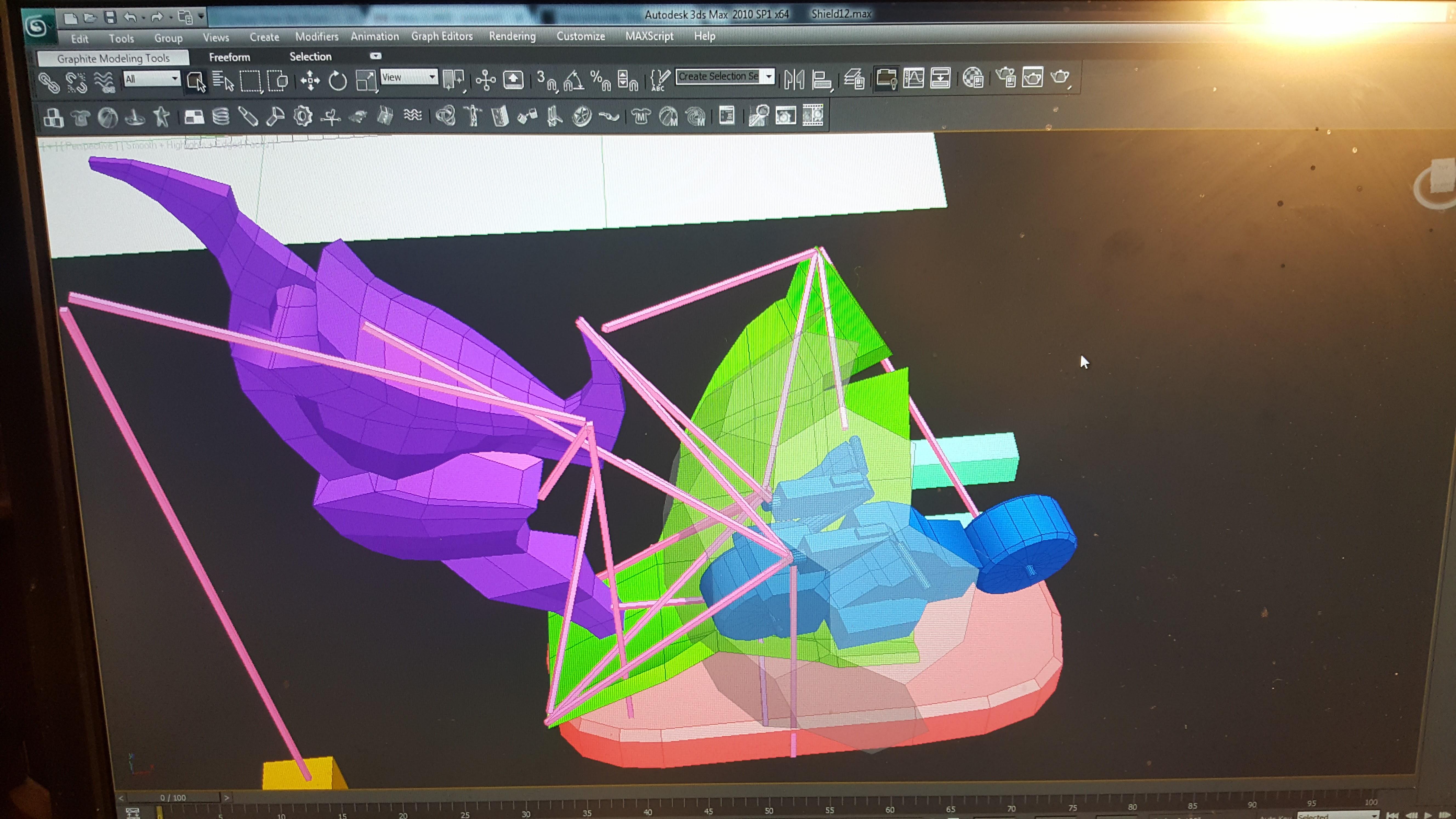Click the Redo arrow icon
Viewport: 1456px width, 819px height.
(x=157, y=18)
